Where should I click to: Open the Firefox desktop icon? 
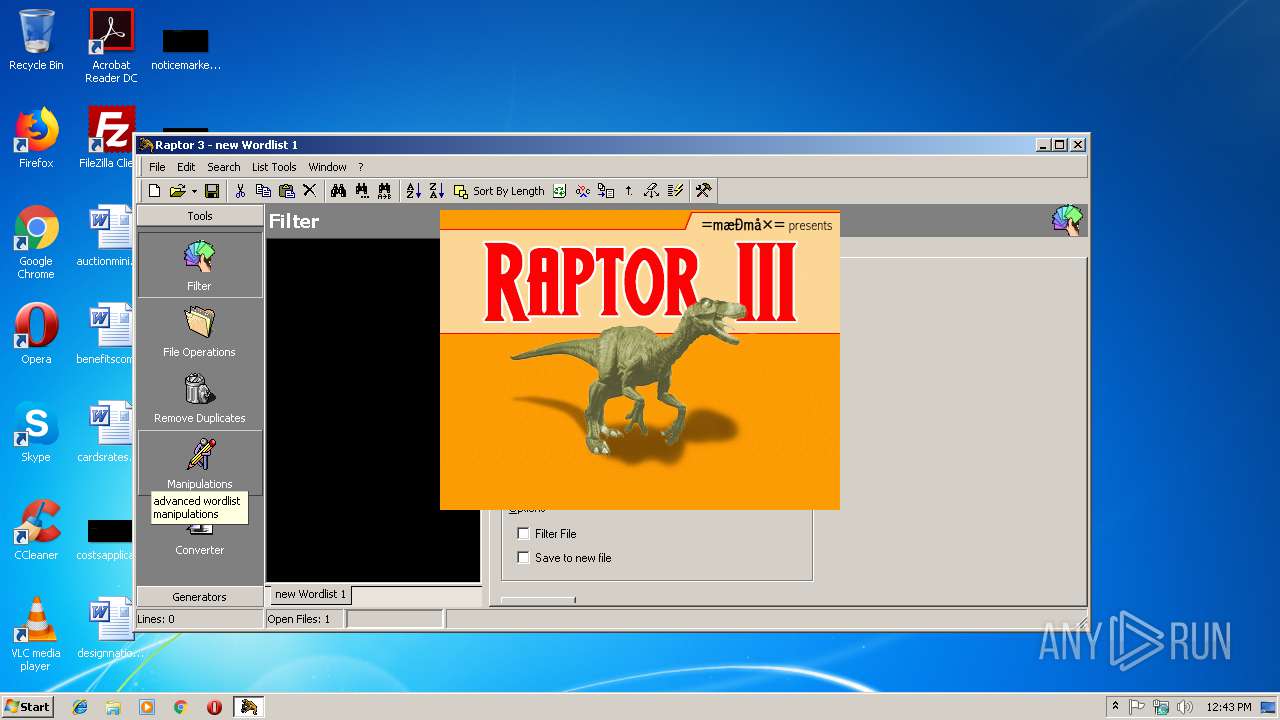click(x=36, y=138)
